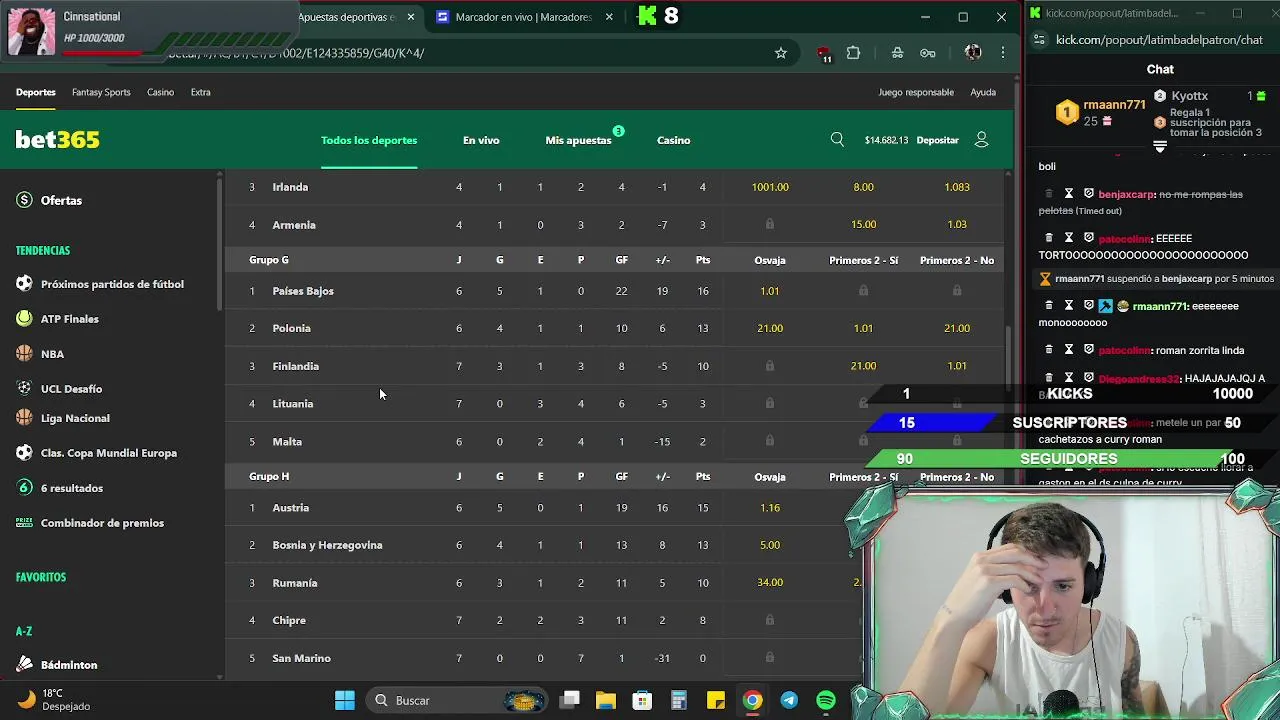The image size is (1280, 720).
Task: Open Sticky Notes from taskbar
Action: pos(715,700)
